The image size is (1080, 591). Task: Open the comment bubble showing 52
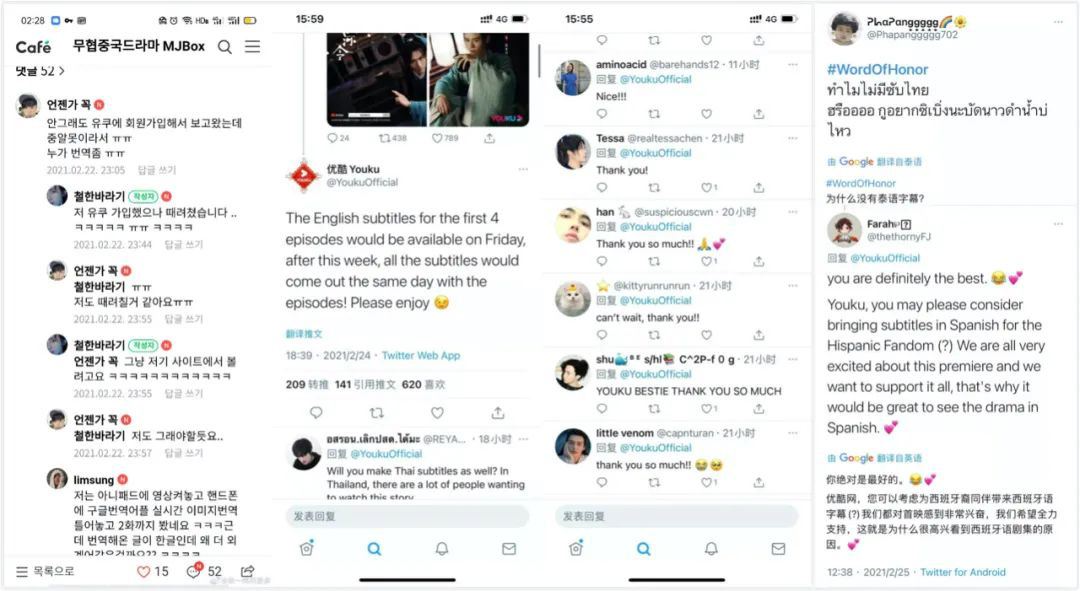coord(194,571)
